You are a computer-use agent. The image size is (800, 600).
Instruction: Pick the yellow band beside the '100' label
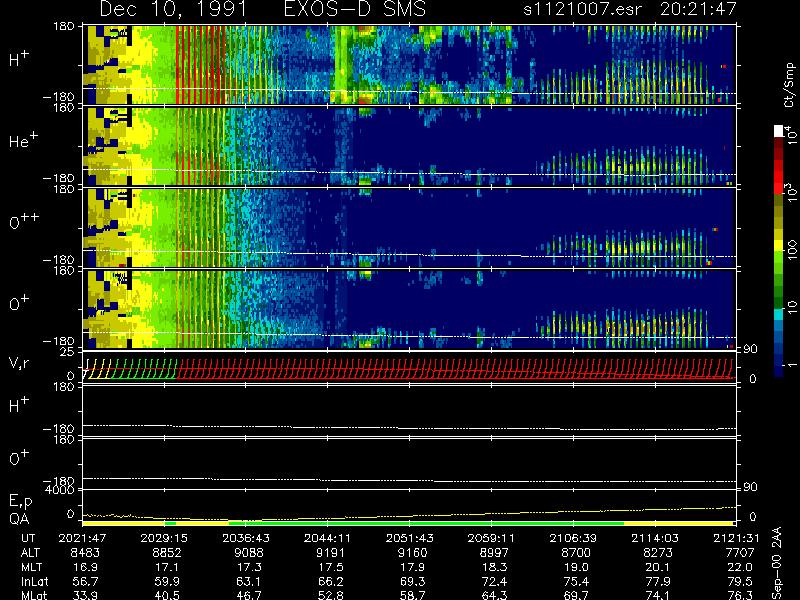[x=778, y=246]
